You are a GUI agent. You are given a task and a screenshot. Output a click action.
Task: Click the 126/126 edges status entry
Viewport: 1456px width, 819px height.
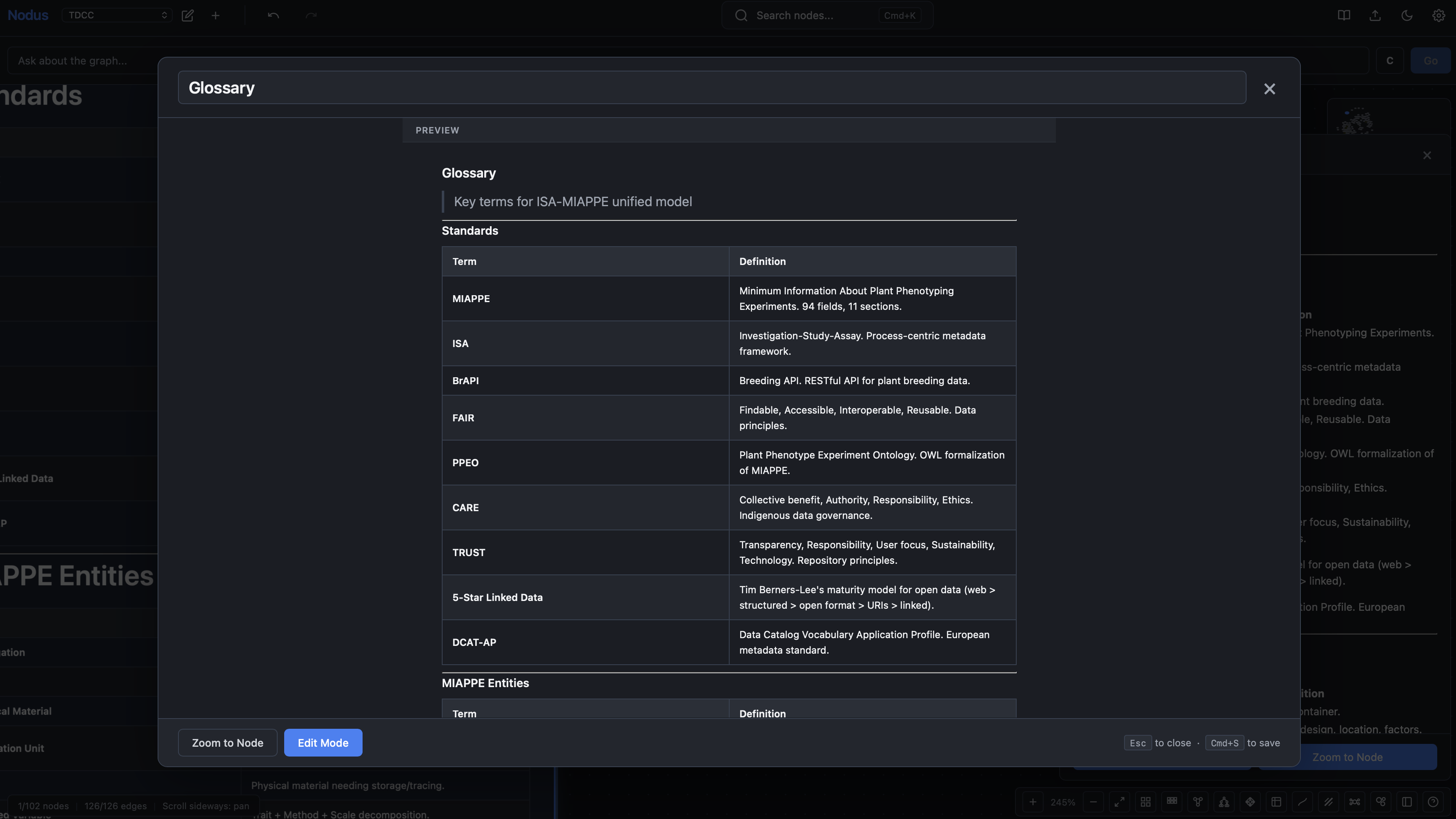pyautogui.click(x=115, y=806)
